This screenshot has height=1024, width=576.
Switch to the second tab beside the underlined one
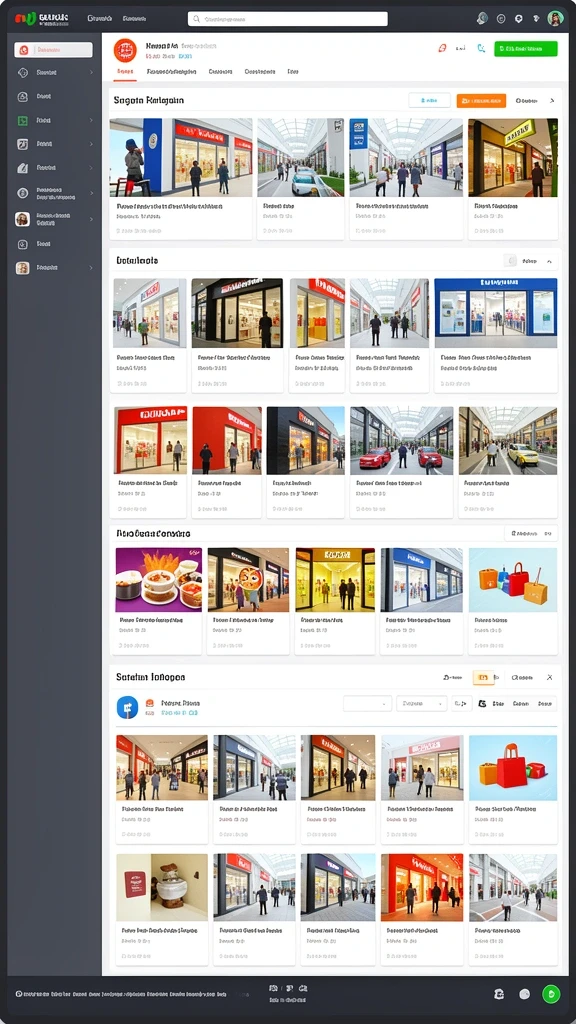click(172, 72)
